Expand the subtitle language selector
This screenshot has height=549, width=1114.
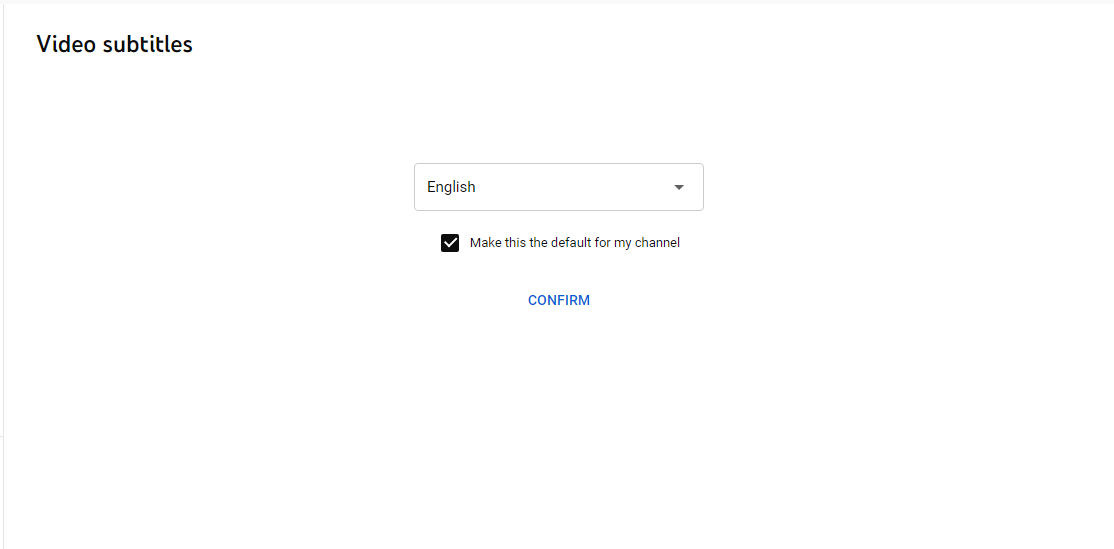click(x=558, y=187)
